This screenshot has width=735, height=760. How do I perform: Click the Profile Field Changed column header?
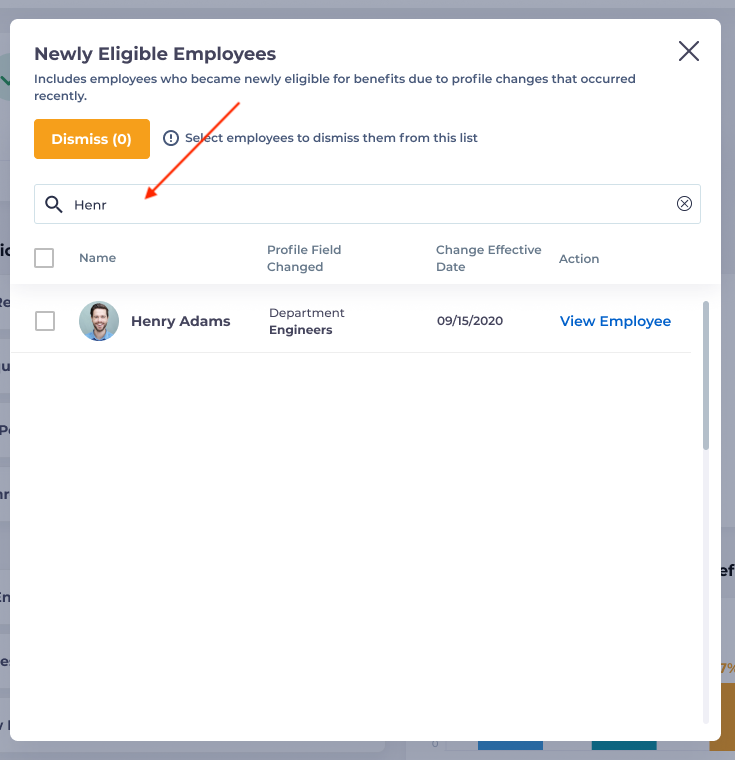click(304, 258)
